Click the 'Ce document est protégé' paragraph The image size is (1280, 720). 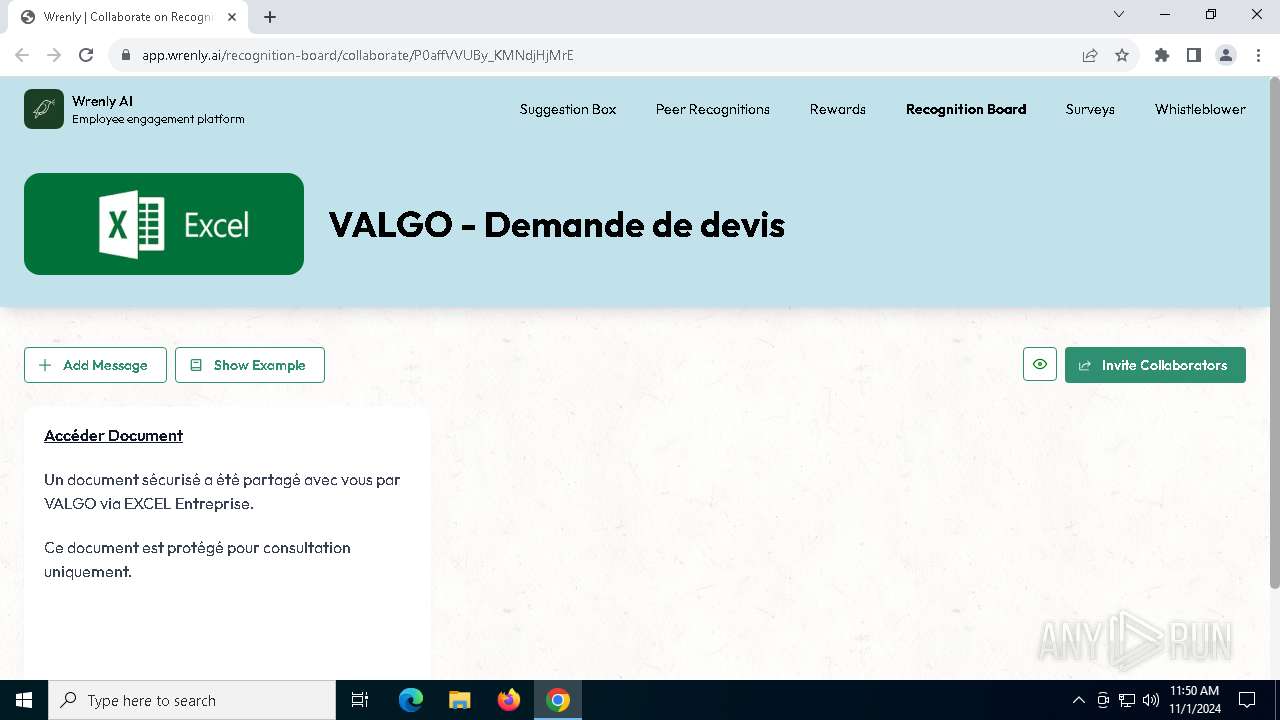coord(197,560)
